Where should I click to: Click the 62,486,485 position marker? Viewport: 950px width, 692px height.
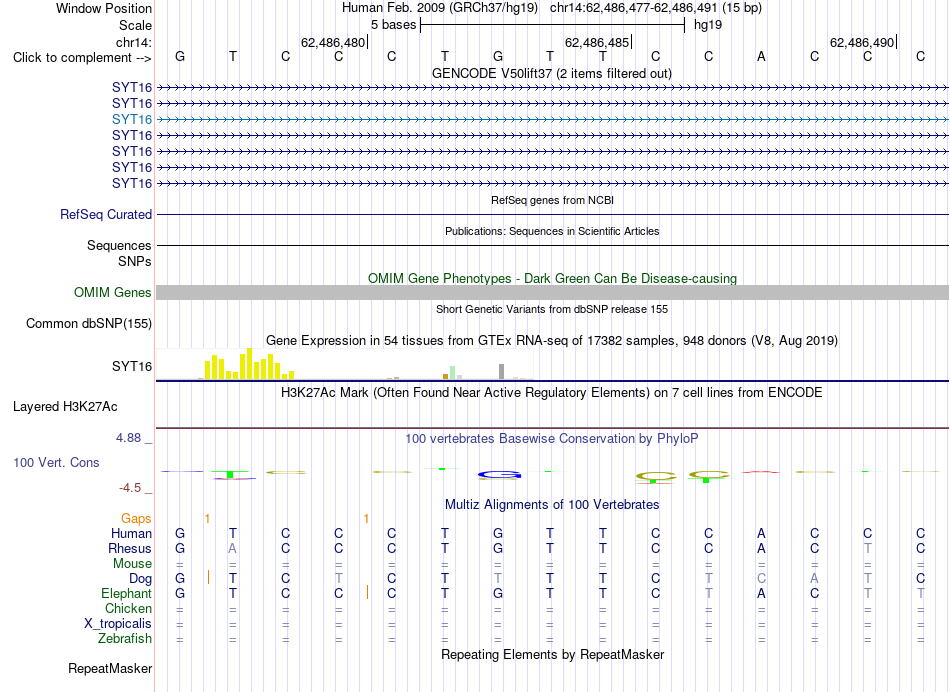[x=597, y=42]
